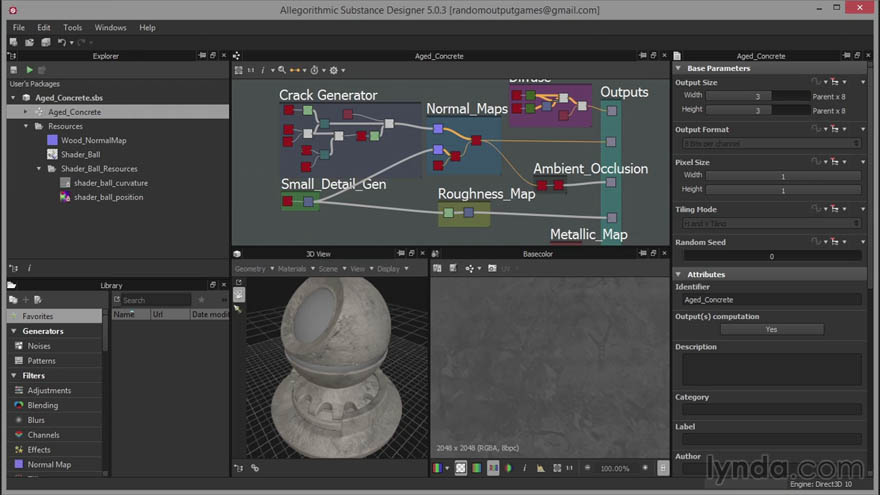Click the zoom out minus icon near 100.00%
880x495 pixels.
coord(588,468)
